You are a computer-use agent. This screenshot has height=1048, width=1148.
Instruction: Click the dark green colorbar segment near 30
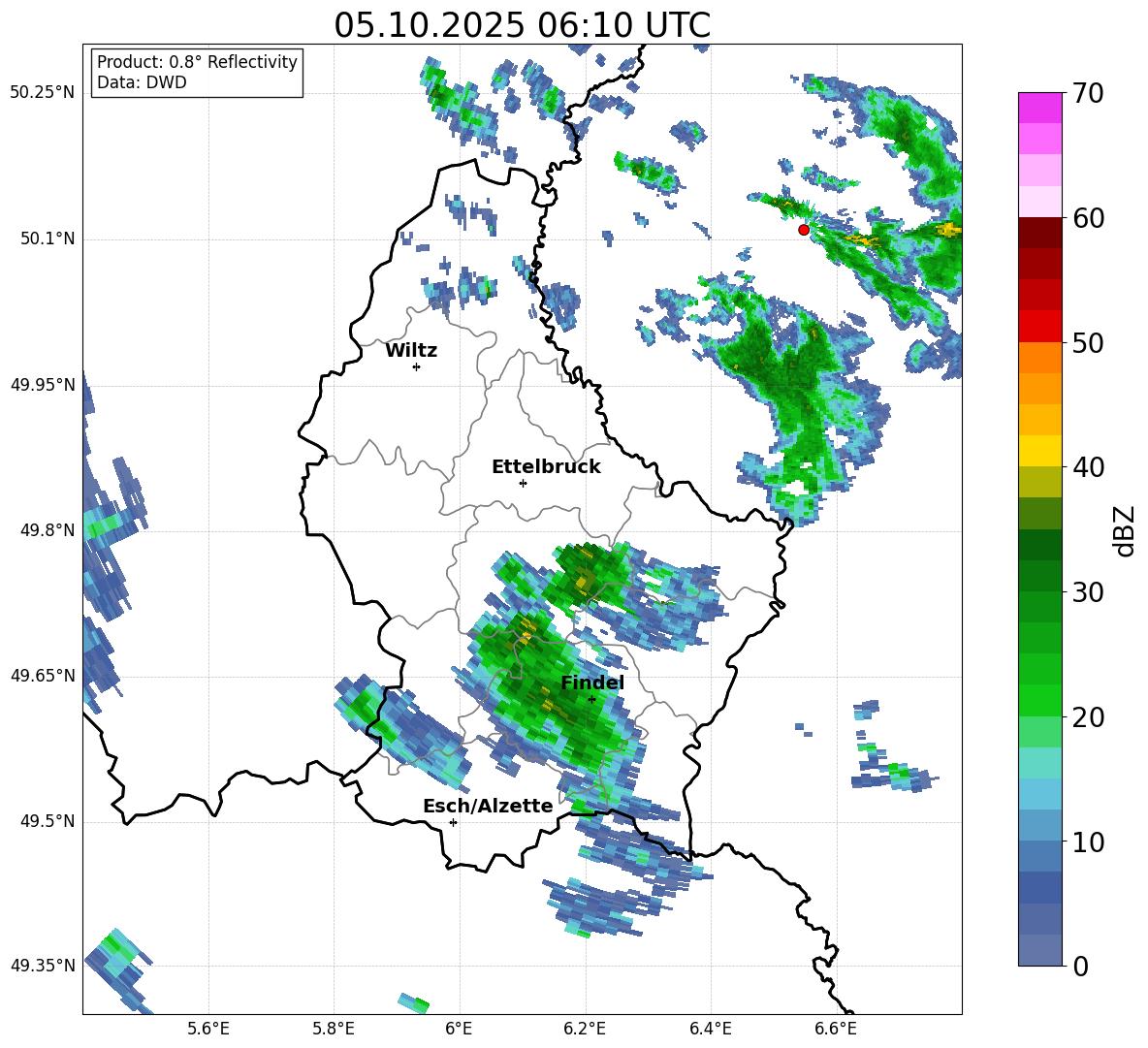1039,575
